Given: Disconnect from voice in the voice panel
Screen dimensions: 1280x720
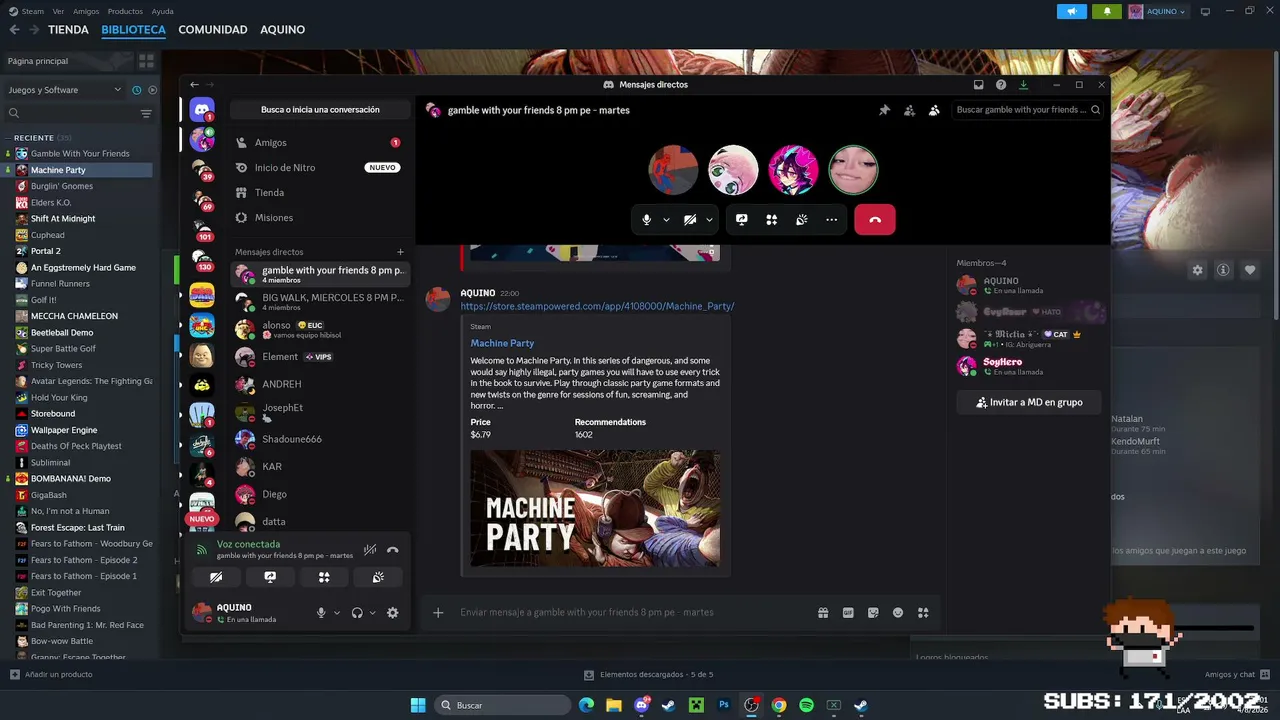Looking at the screenshot, I should point(393,550).
